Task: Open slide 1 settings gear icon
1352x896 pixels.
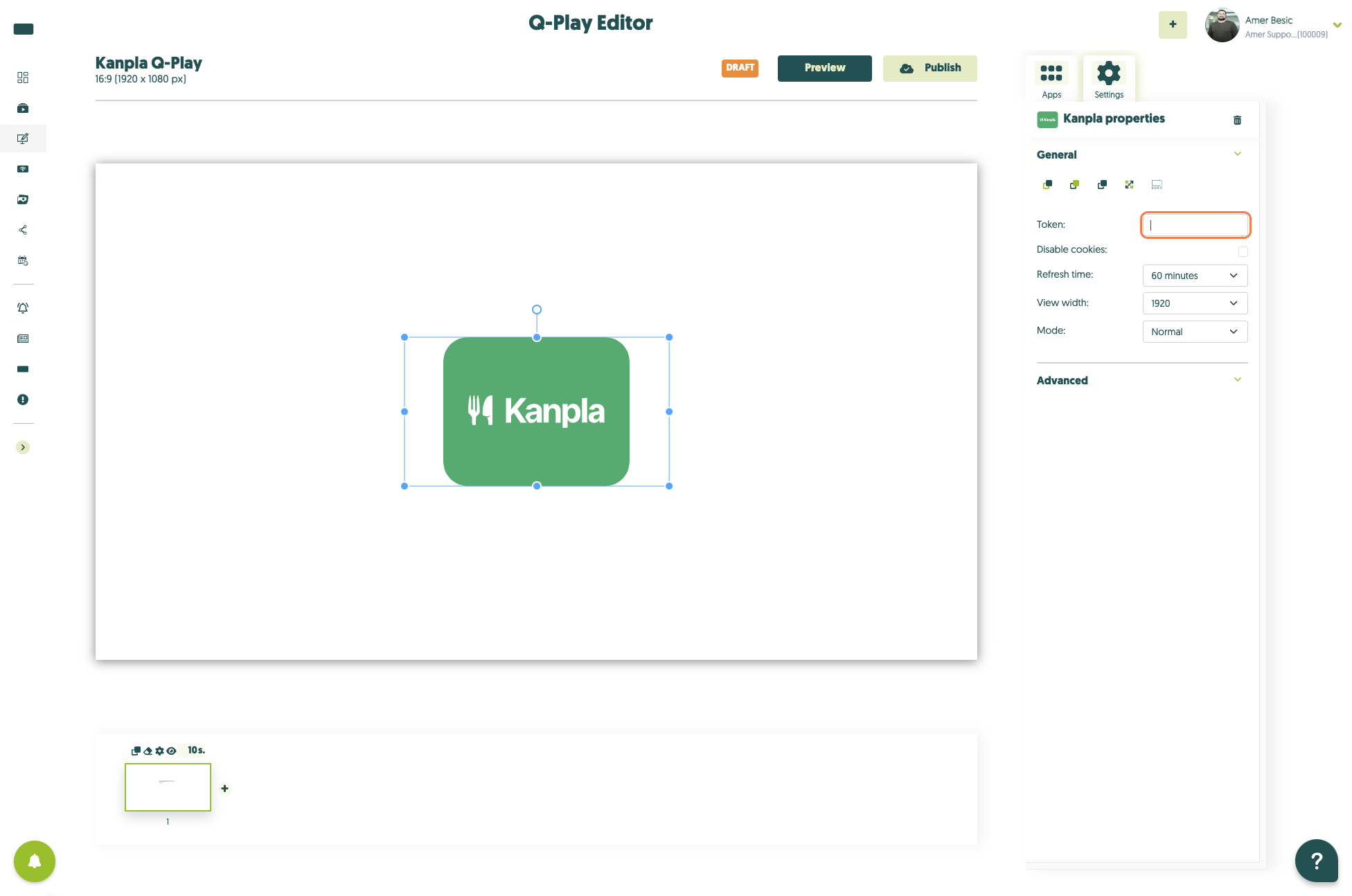Action: 159,751
